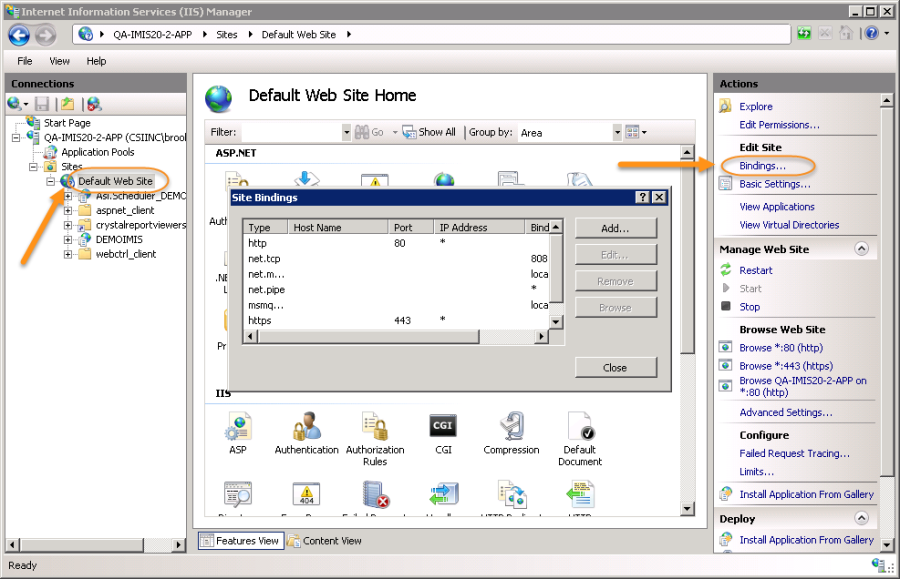The height and width of the screenshot is (579, 900).
Task: Click the Restart icon in Manage Web Site
Action: point(726,270)
